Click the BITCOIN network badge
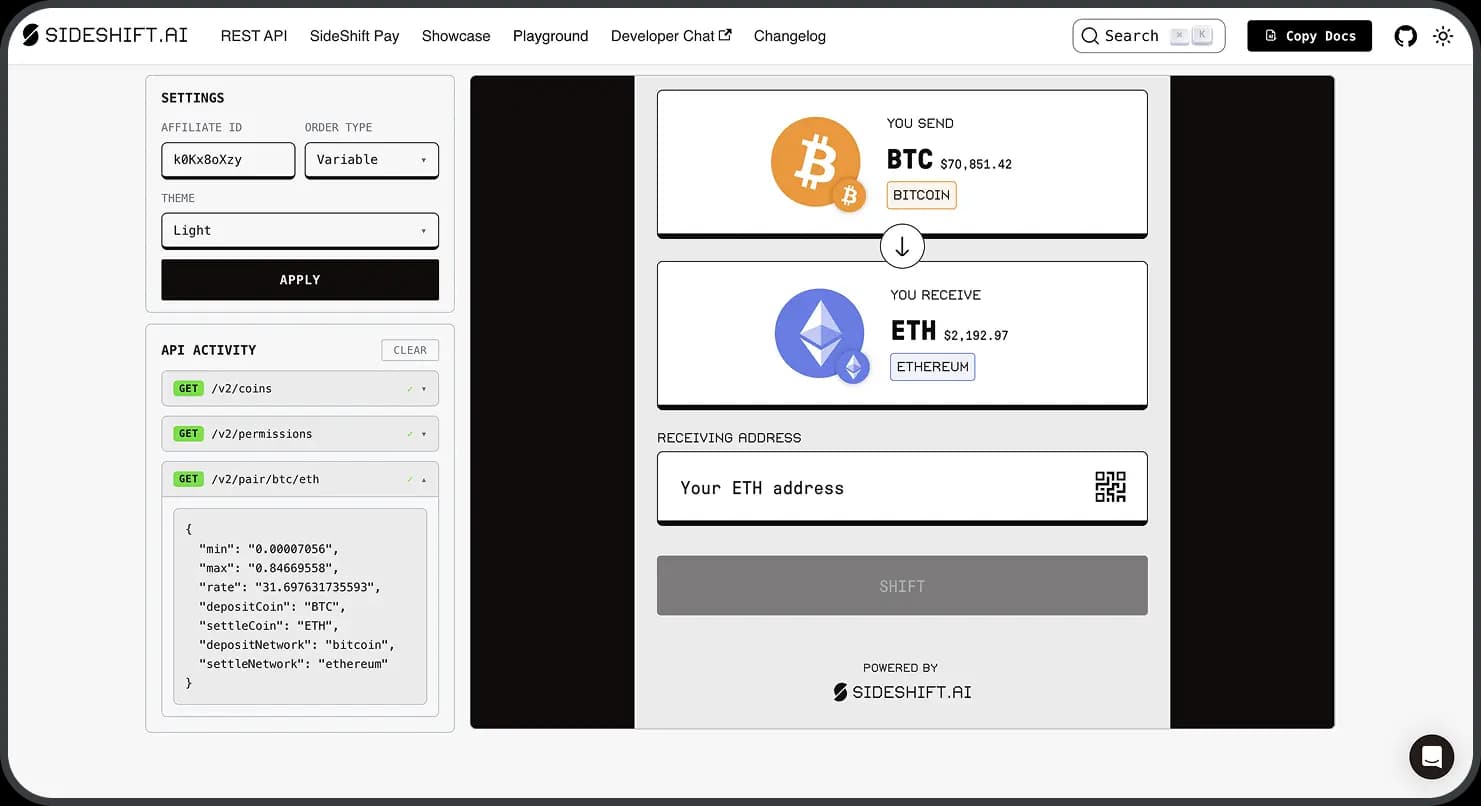 pos(921,195)
